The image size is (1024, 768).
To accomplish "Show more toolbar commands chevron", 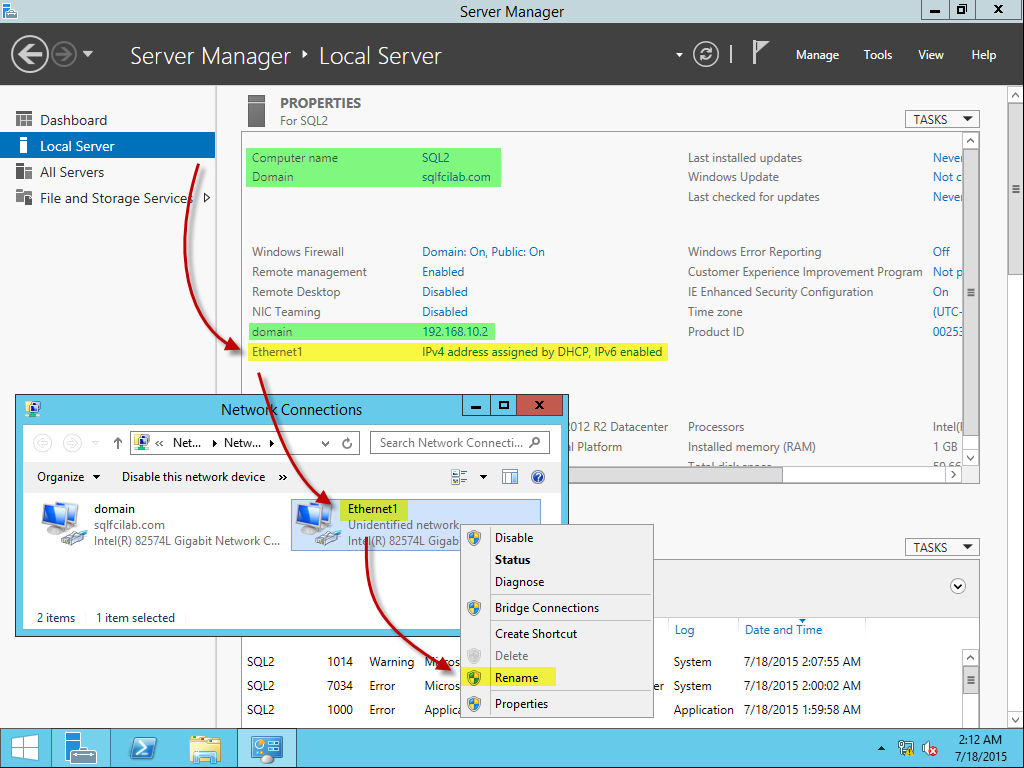I will [283, 477].
